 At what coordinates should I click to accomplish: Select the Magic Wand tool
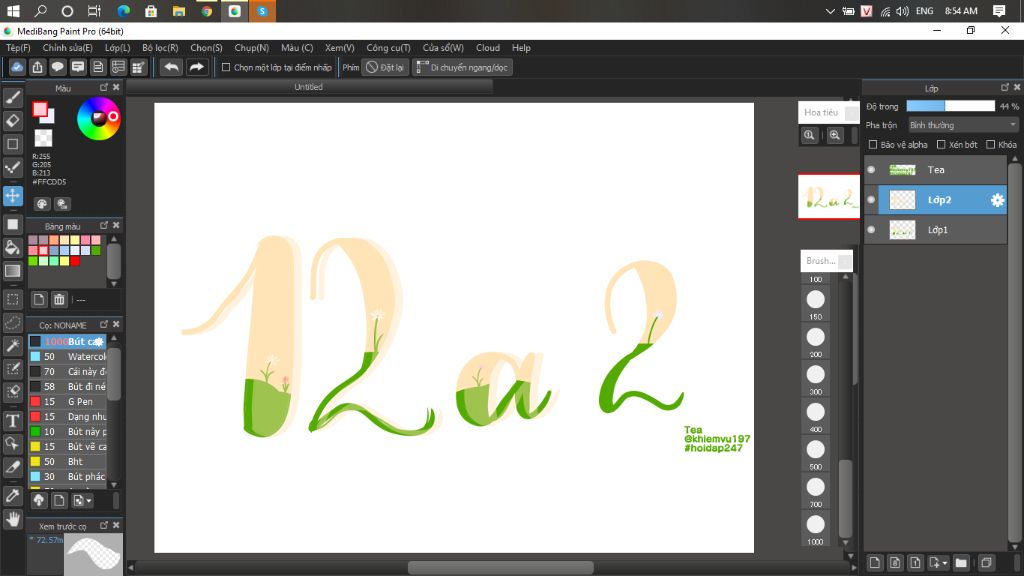pos(12,345)
